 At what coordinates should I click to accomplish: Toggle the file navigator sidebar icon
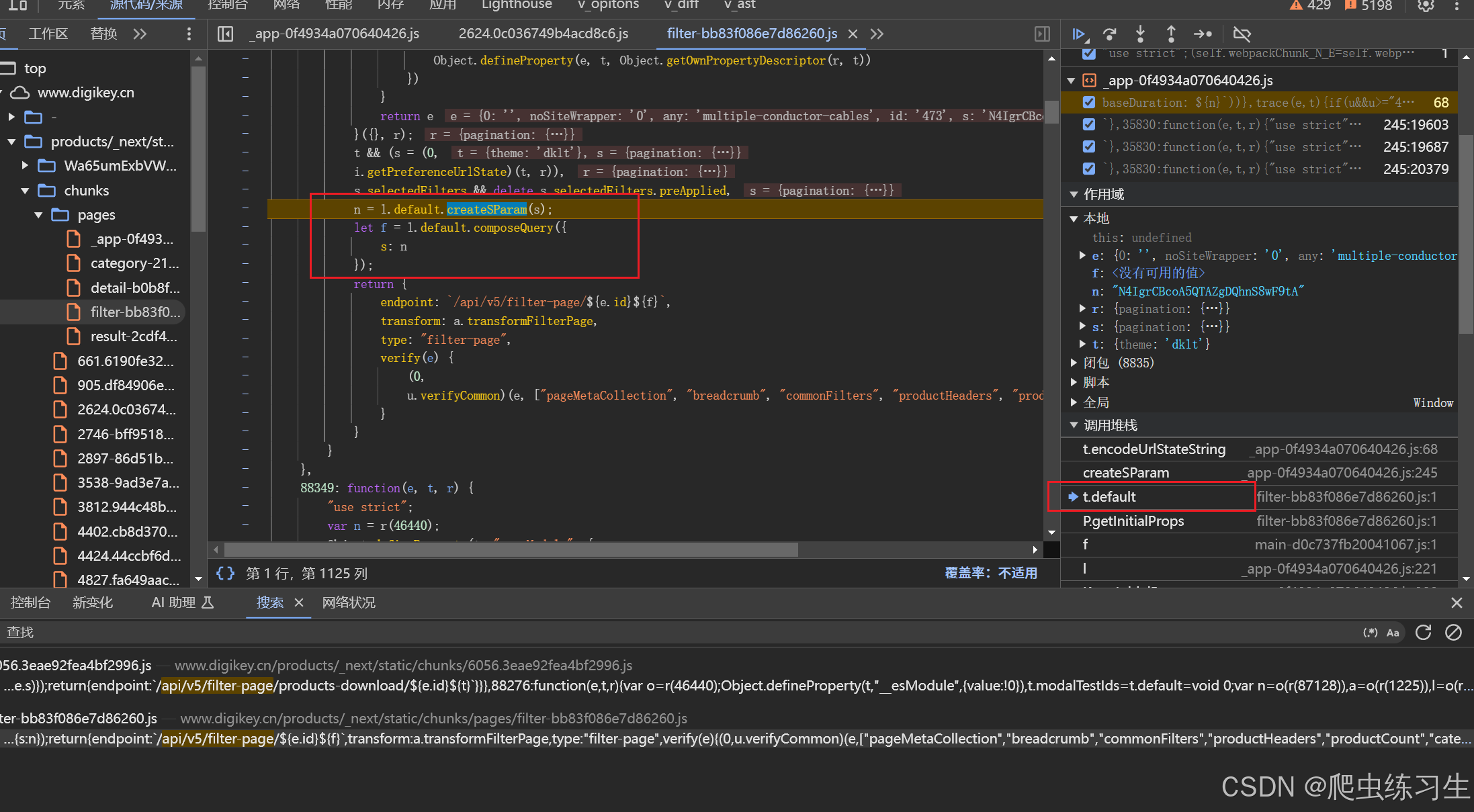point(226,34)
